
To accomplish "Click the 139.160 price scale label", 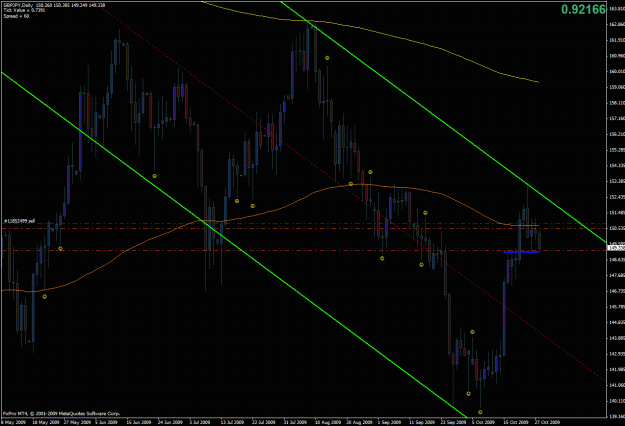I will click(616, 416).
